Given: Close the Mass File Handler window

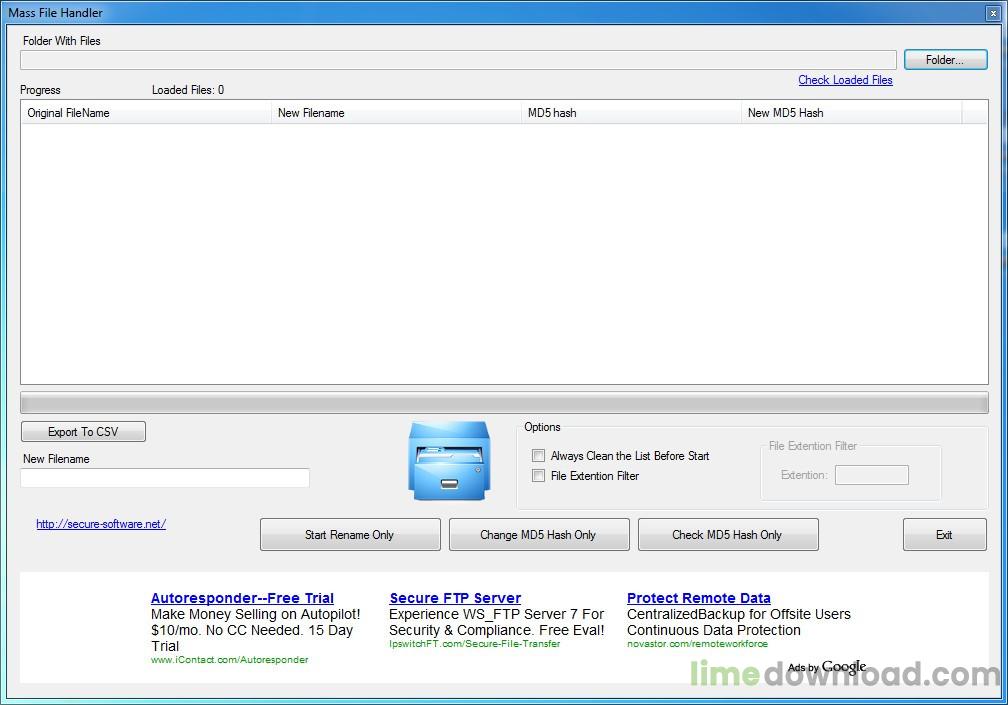Looking at the screenshot, I should [x=993, y=13].
